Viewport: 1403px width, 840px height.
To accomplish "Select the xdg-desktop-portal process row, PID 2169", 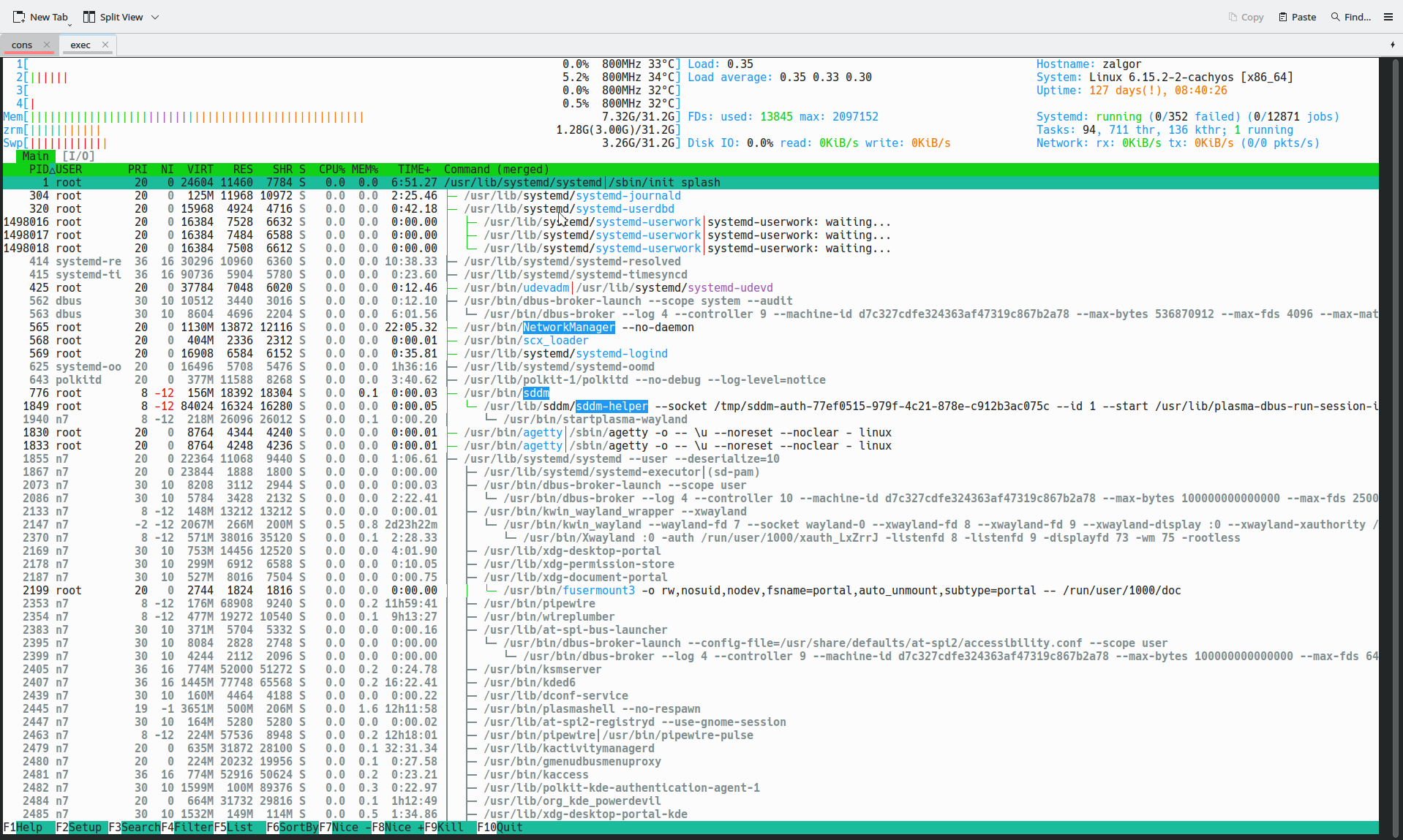I will click(691, 551).
